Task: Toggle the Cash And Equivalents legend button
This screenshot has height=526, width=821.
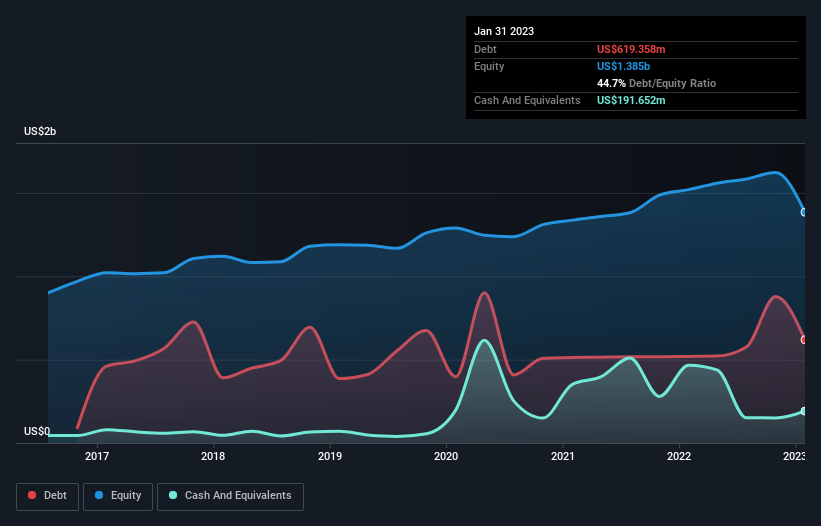Action: pos(230,496)
